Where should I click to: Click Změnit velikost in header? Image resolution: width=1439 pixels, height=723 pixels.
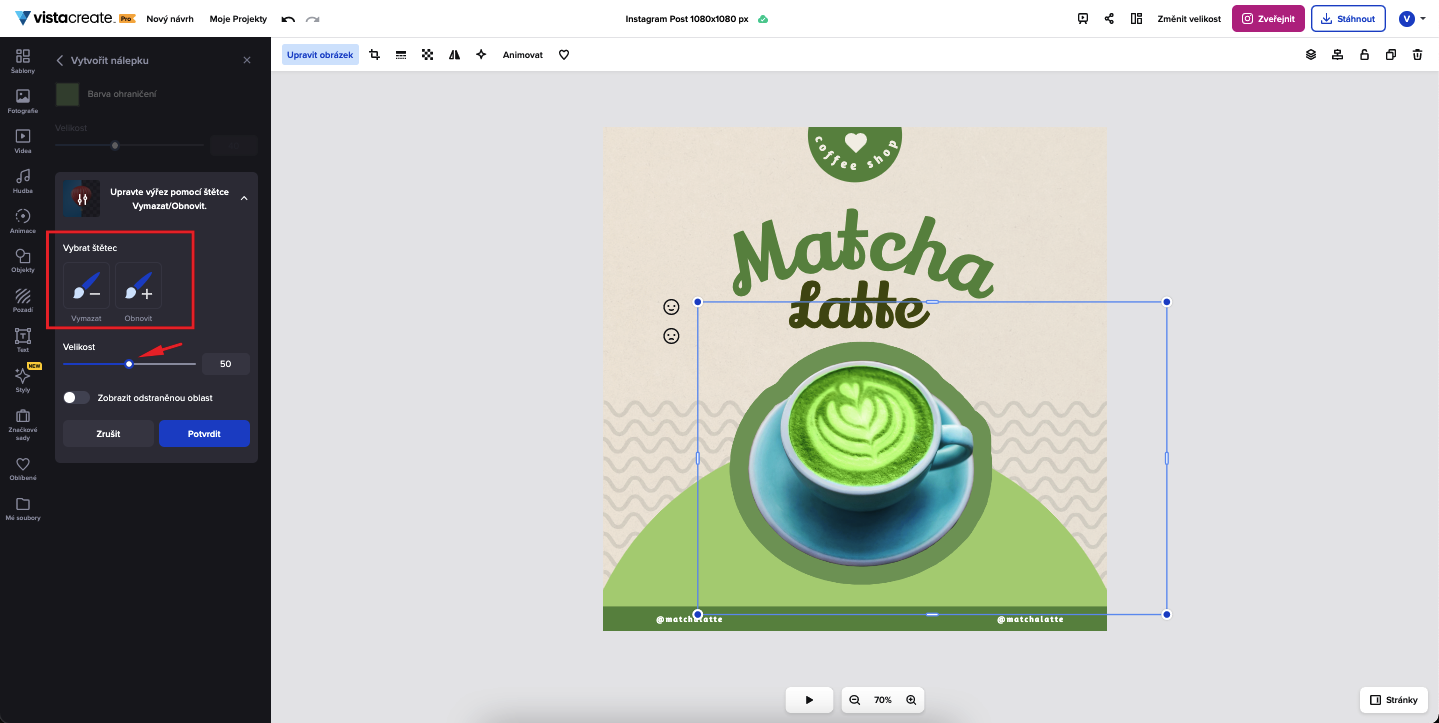(1189, 19)
